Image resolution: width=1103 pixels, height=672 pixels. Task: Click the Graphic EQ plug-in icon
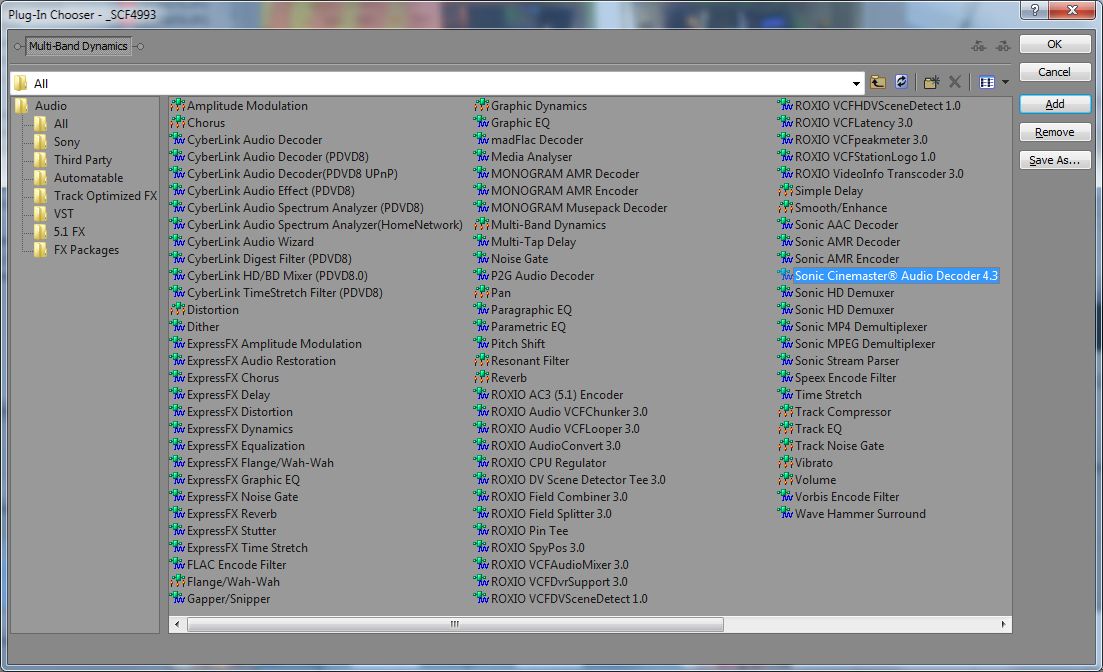(482, 122)
